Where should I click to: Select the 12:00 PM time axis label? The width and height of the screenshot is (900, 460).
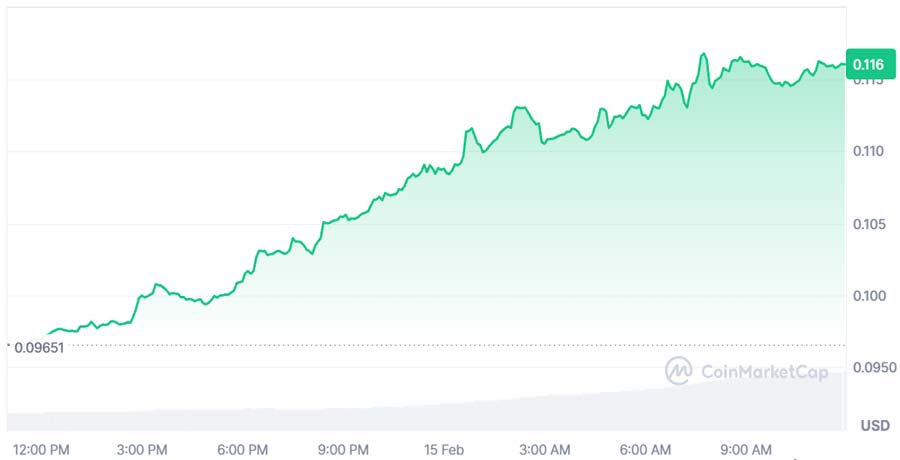click(40, 448)
